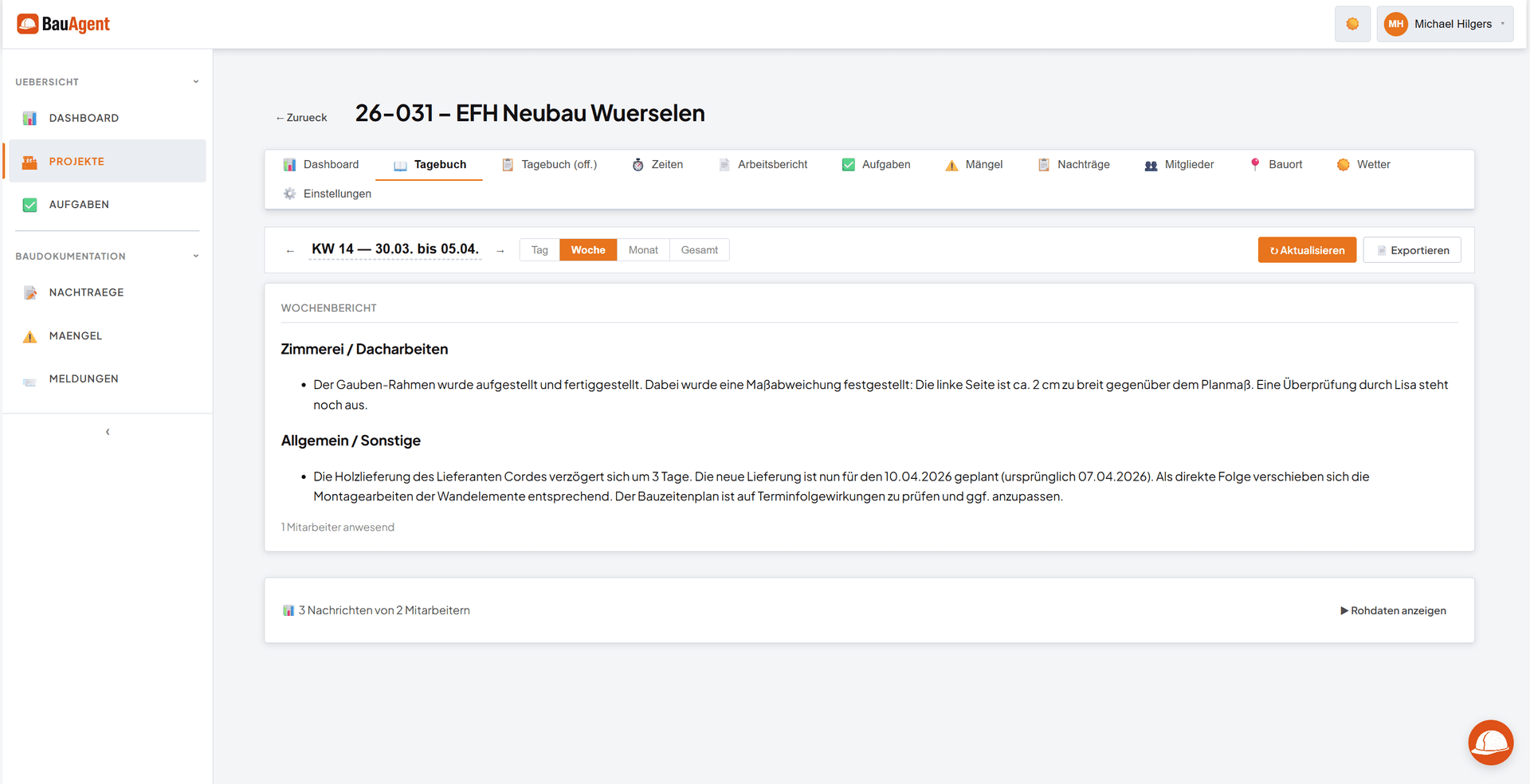Click the Mitglieder people icon

1151,164
